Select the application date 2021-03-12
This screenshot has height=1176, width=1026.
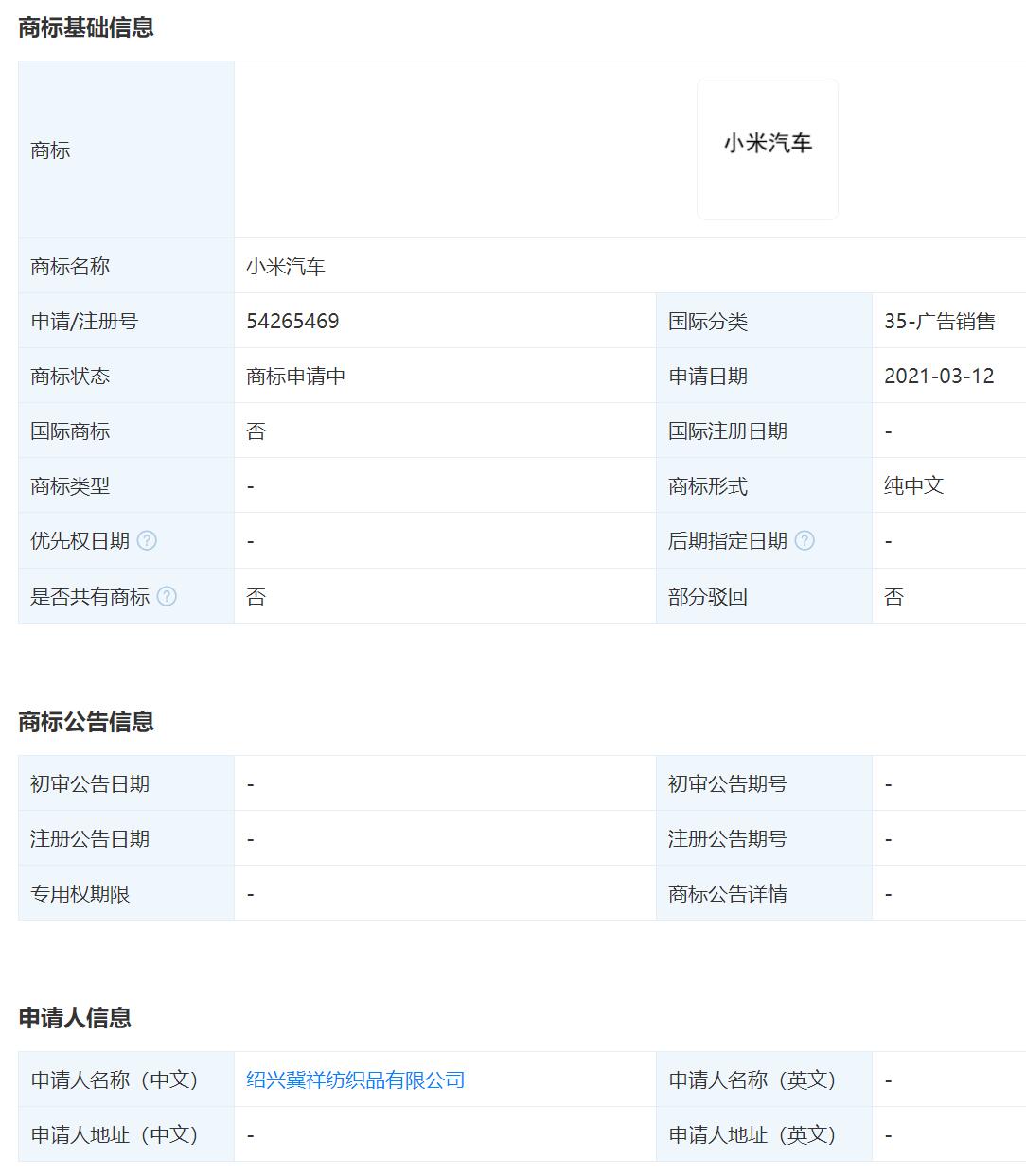click(x=937, y=375)
